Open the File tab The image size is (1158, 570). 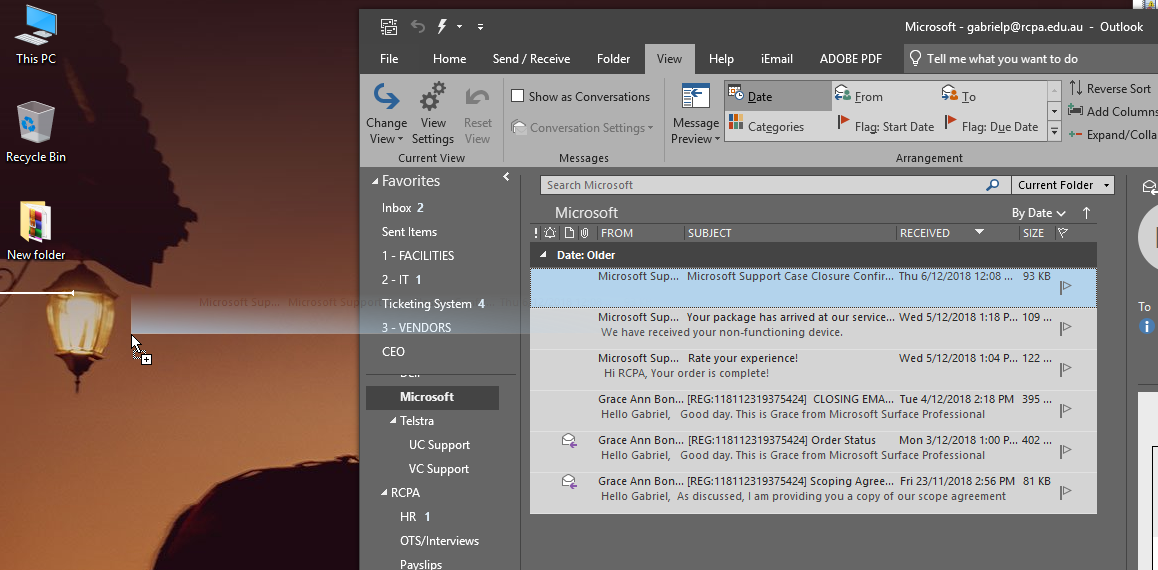pos(389,59)
